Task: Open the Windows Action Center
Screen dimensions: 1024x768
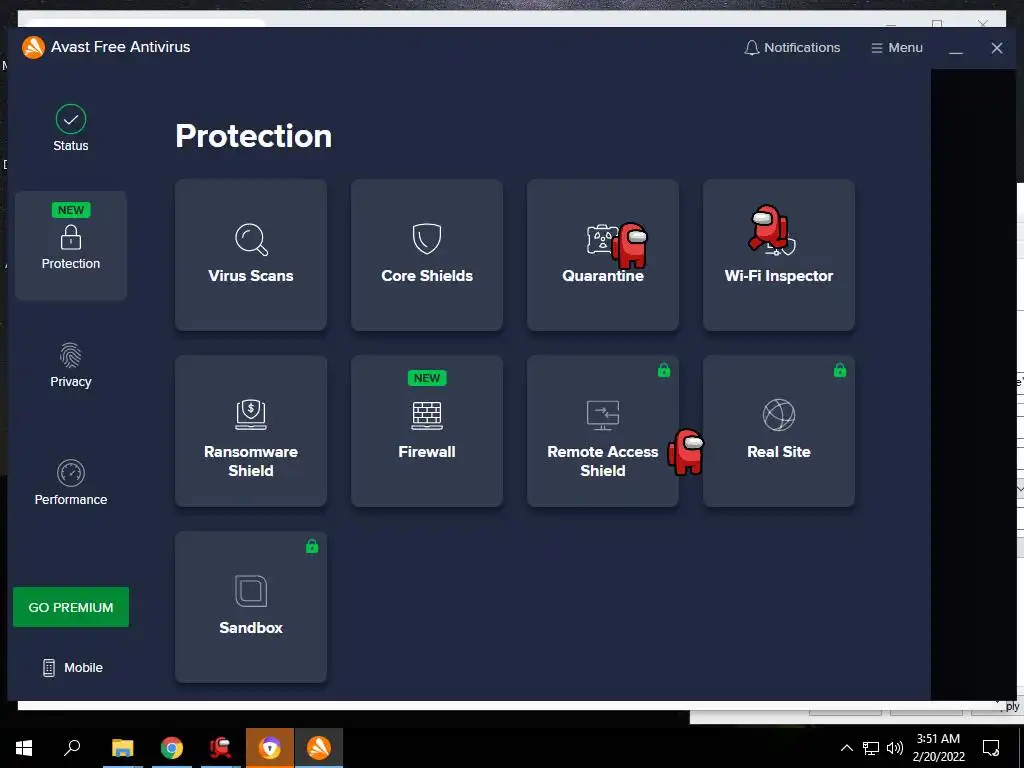Action: [x=991, y=748]
